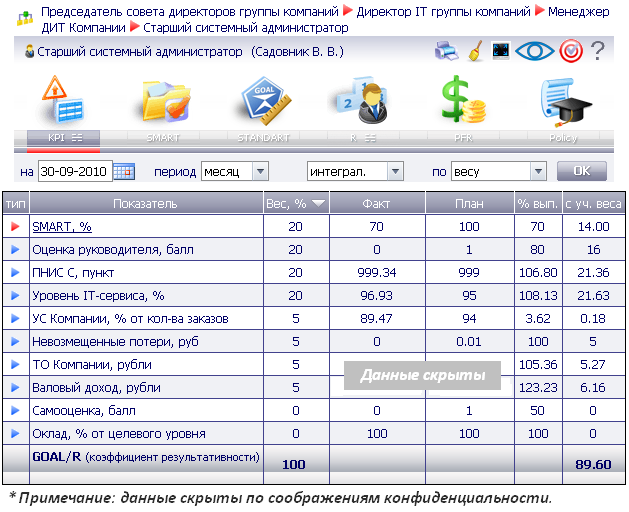629x512 pixels.
Task: Open the по весу sorting dropdown
Action: (x=499, y=172)
